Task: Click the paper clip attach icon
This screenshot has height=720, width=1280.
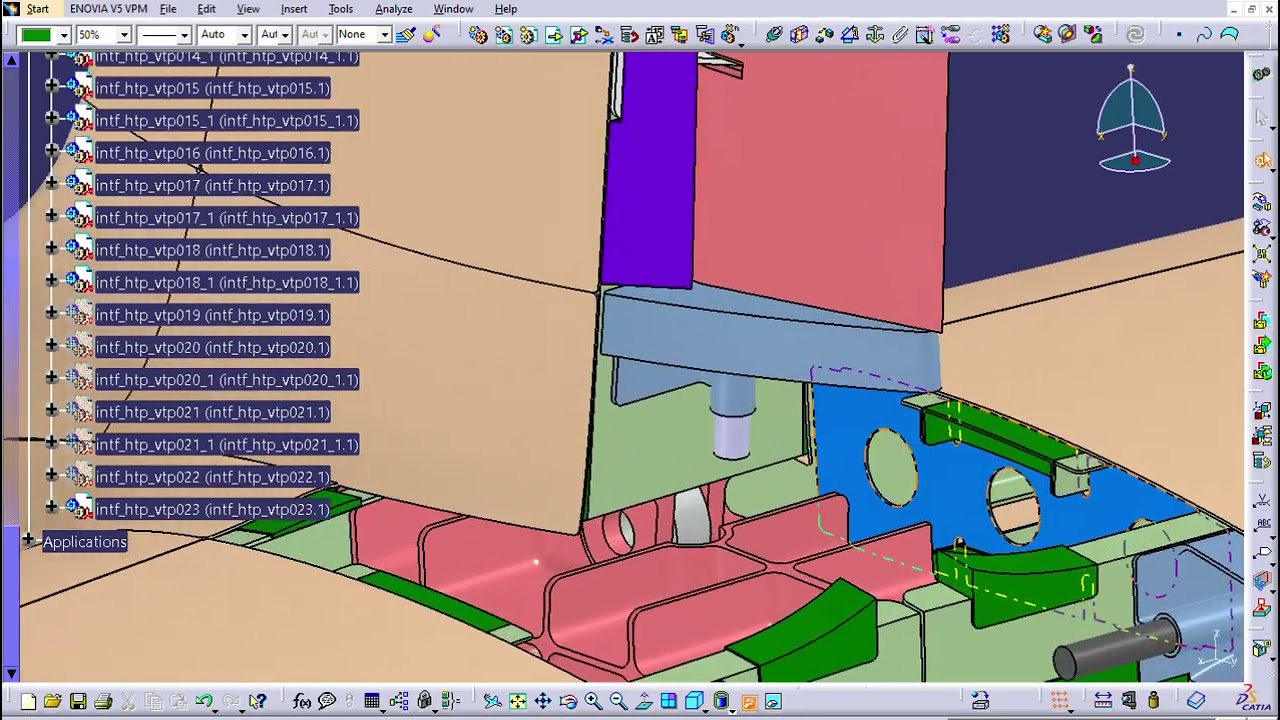Action: (x=899, y=35)
